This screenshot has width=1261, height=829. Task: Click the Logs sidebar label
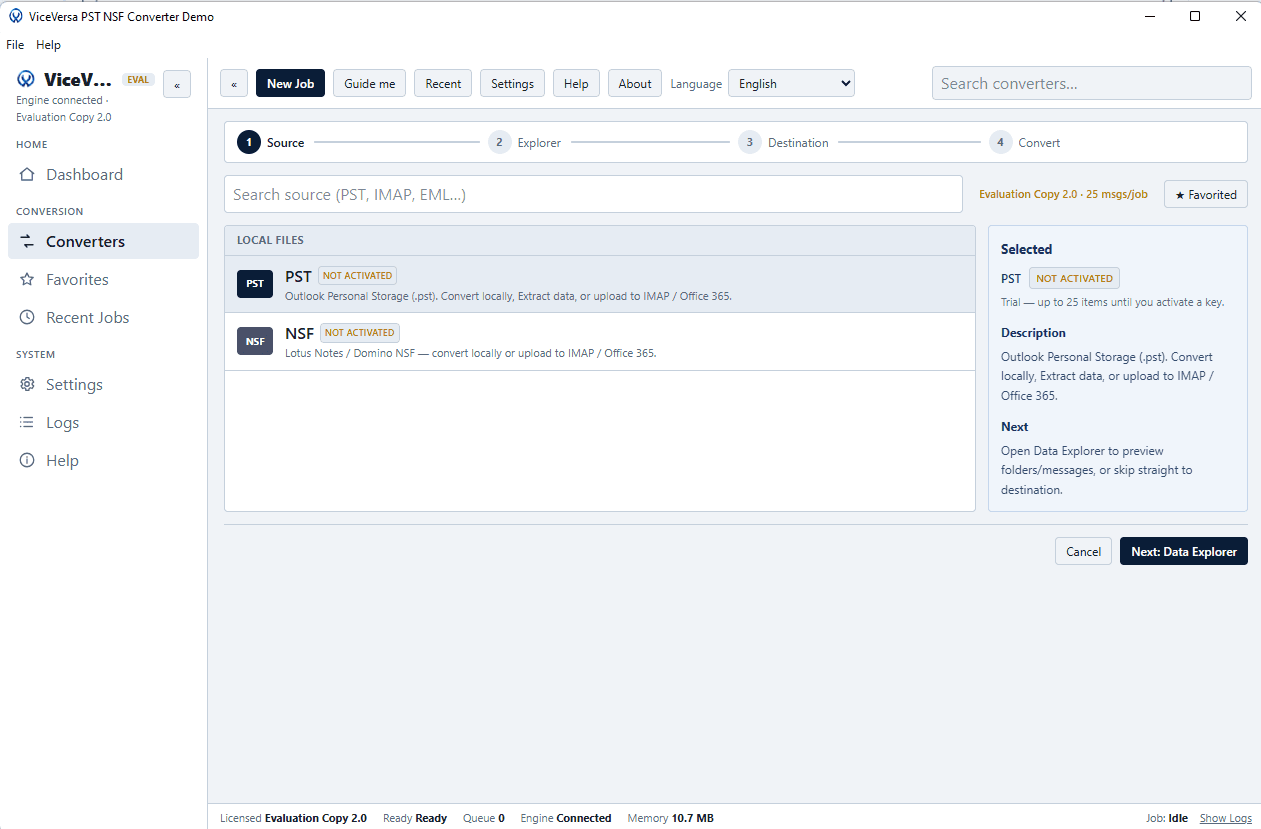coord(62,423)
